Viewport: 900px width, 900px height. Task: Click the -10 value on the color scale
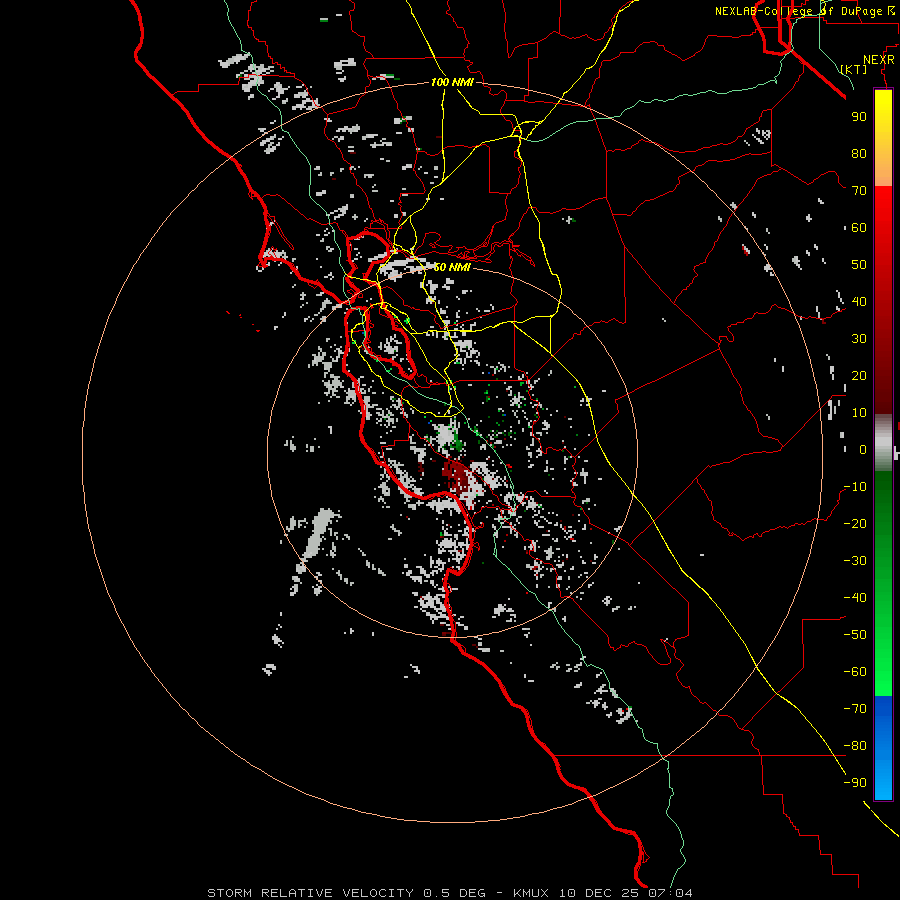(855, 487)
